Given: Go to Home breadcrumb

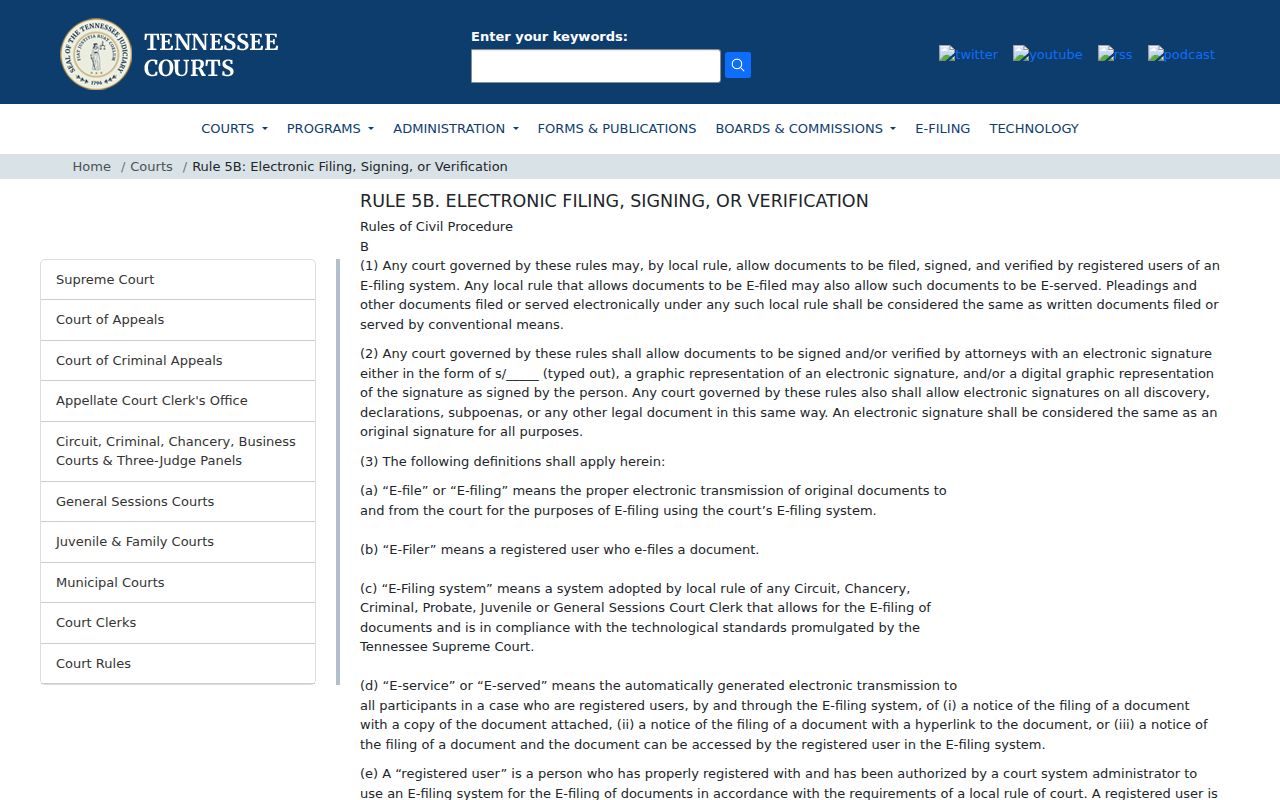Looking at the screenshot, I should (91, 166).
